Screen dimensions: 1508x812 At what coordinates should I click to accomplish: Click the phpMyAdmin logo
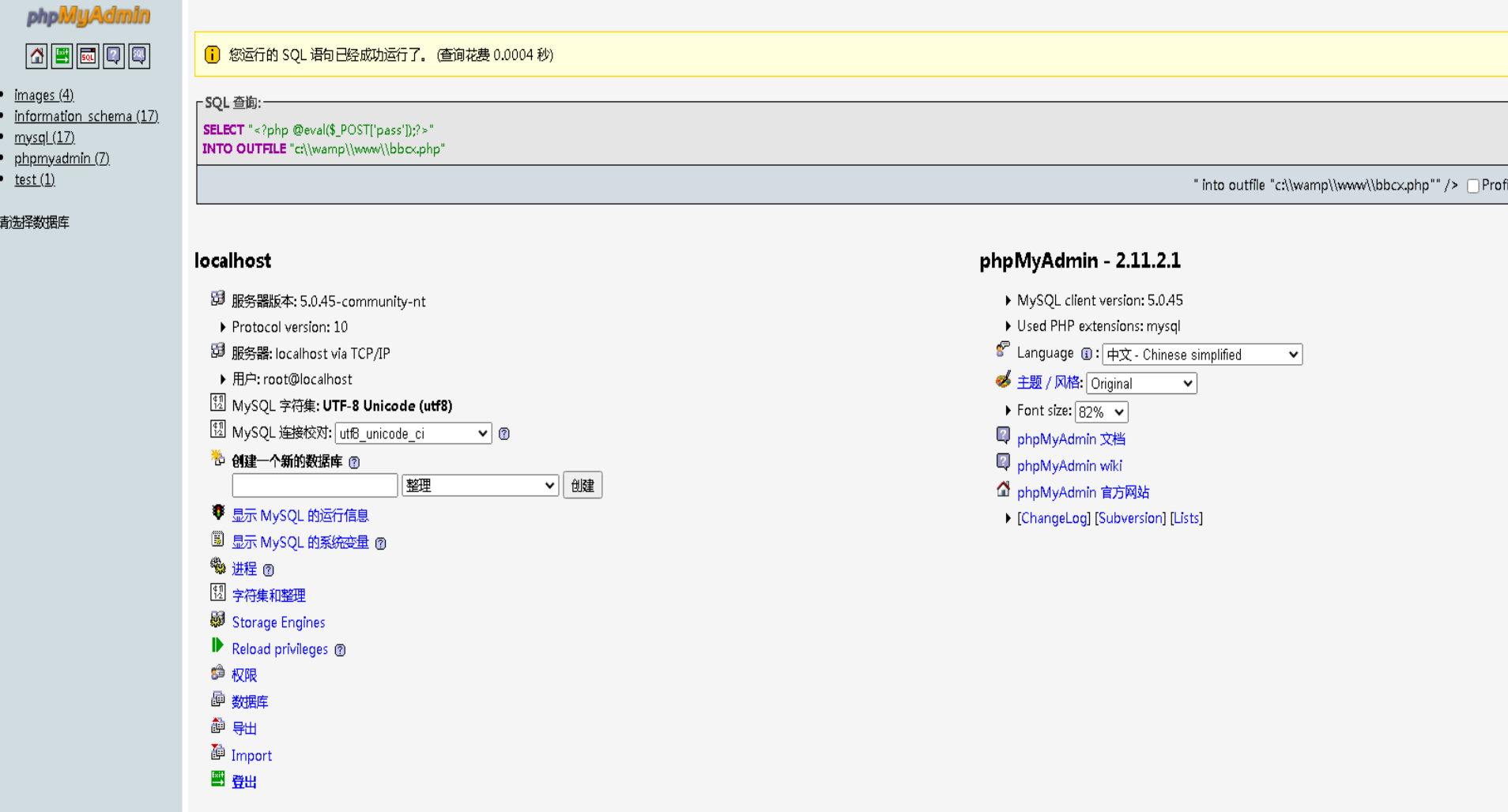point(88,16)
